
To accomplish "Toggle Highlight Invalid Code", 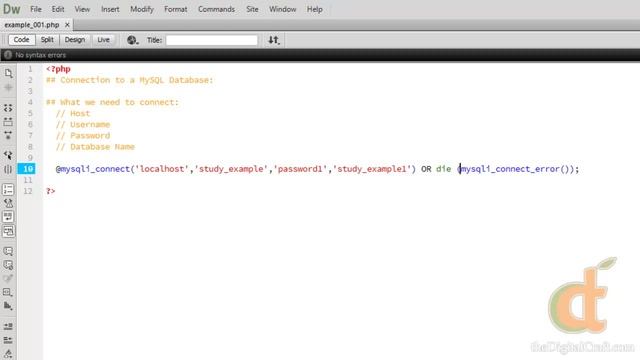I will pos(8,203).
